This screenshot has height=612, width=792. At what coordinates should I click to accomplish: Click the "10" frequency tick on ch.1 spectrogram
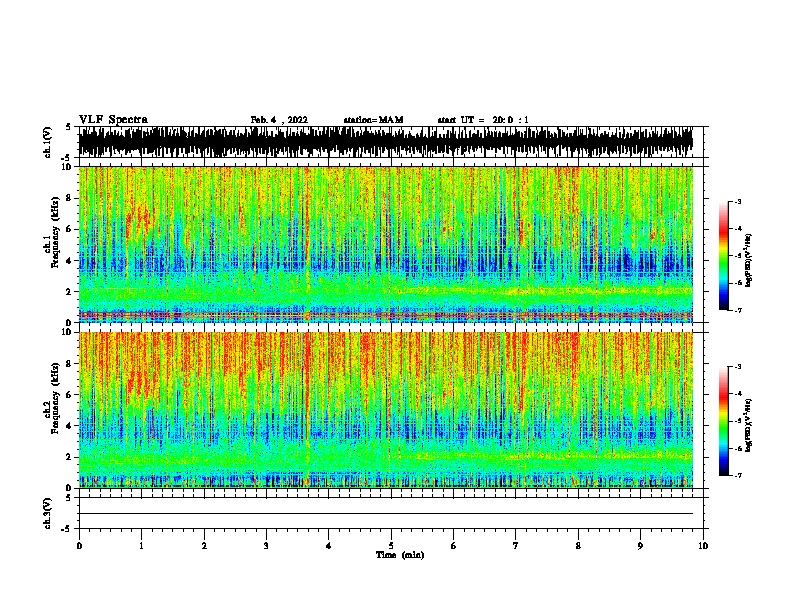(67, 167)
